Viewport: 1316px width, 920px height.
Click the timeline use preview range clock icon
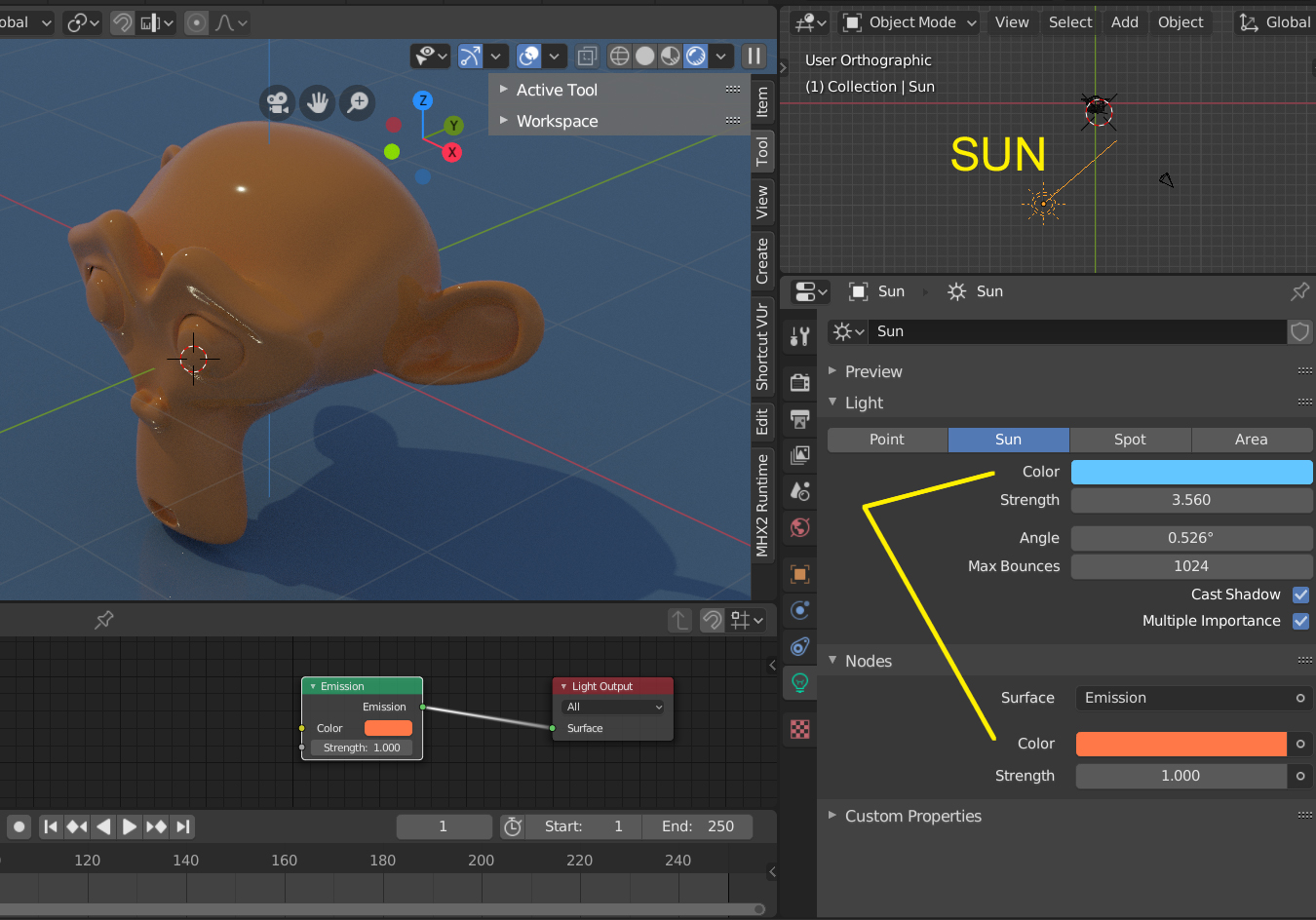[513, 826]
